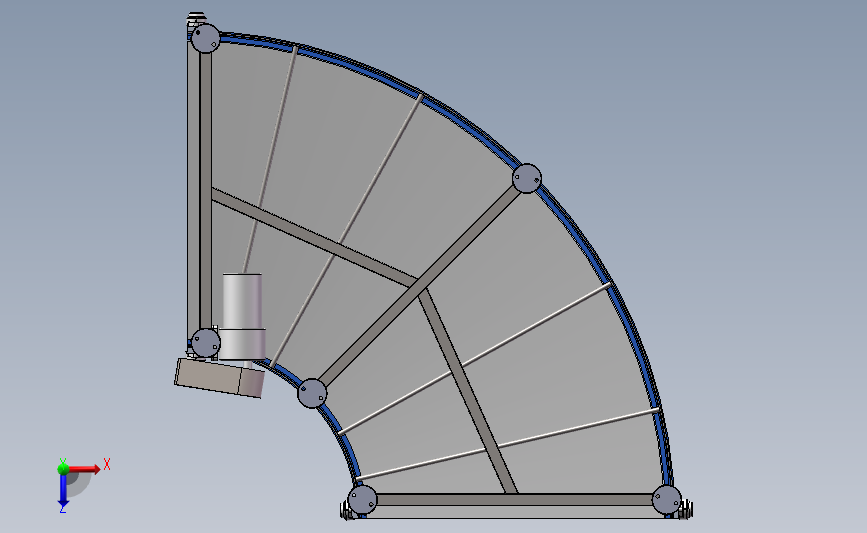The height and width of the screenshot is (533, 867).
Task: Click the green Y axis dot on the triad
Action: pos(63,469)
